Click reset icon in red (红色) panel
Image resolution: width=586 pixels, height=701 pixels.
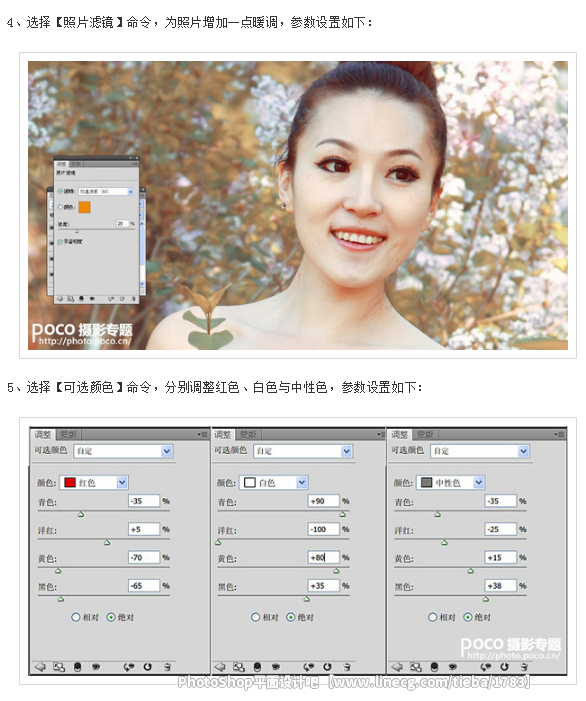[148, 667]
